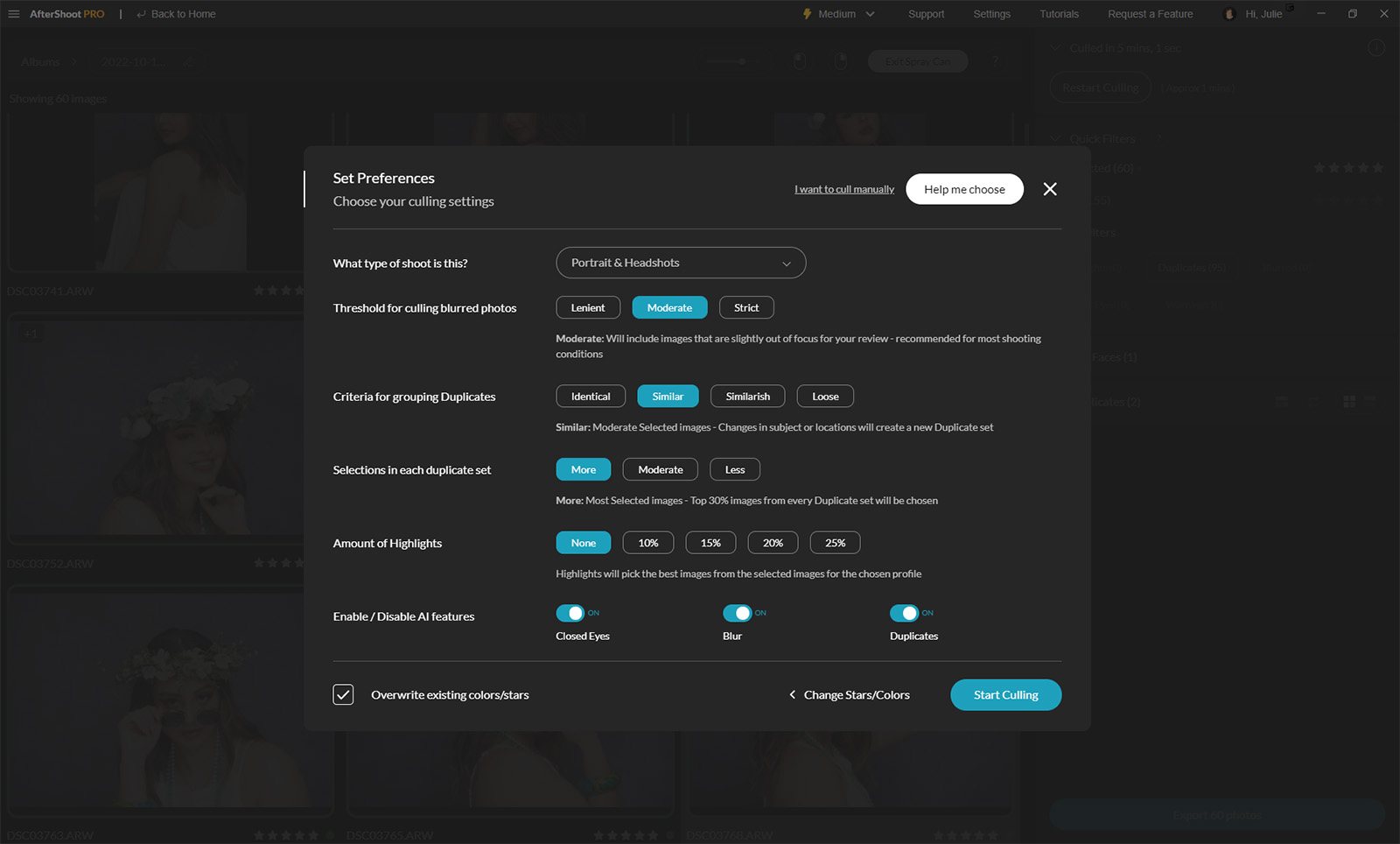Close the Set Preferences dialog
The image size is (1400, 844).
(x=1050, y=189)
